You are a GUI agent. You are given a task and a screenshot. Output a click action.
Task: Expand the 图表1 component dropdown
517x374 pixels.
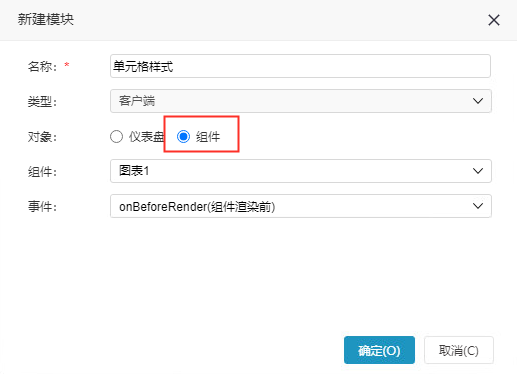[301, 171]
